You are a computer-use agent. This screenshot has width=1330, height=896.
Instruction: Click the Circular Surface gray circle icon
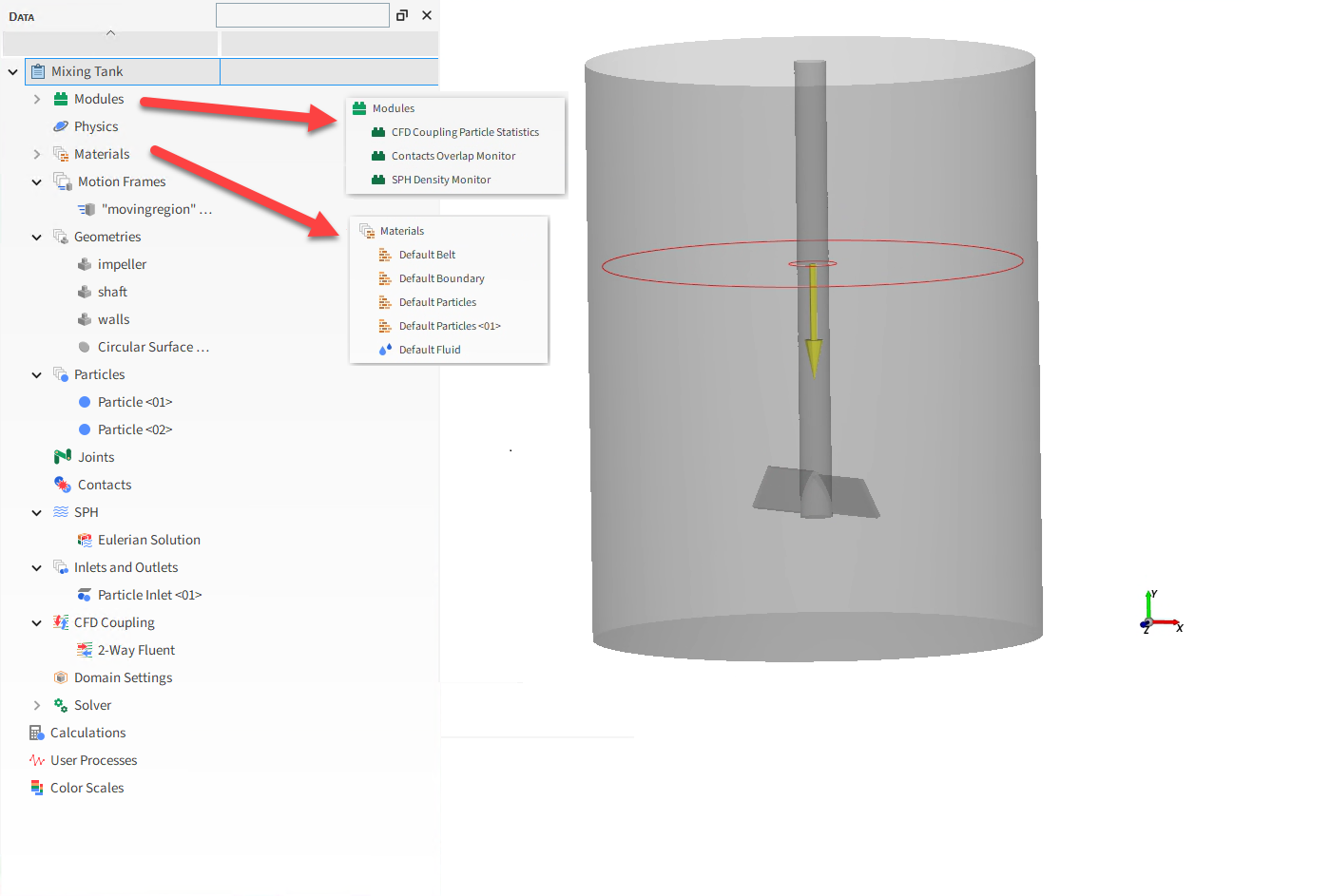pyautogui.click(x=85, y=347)
